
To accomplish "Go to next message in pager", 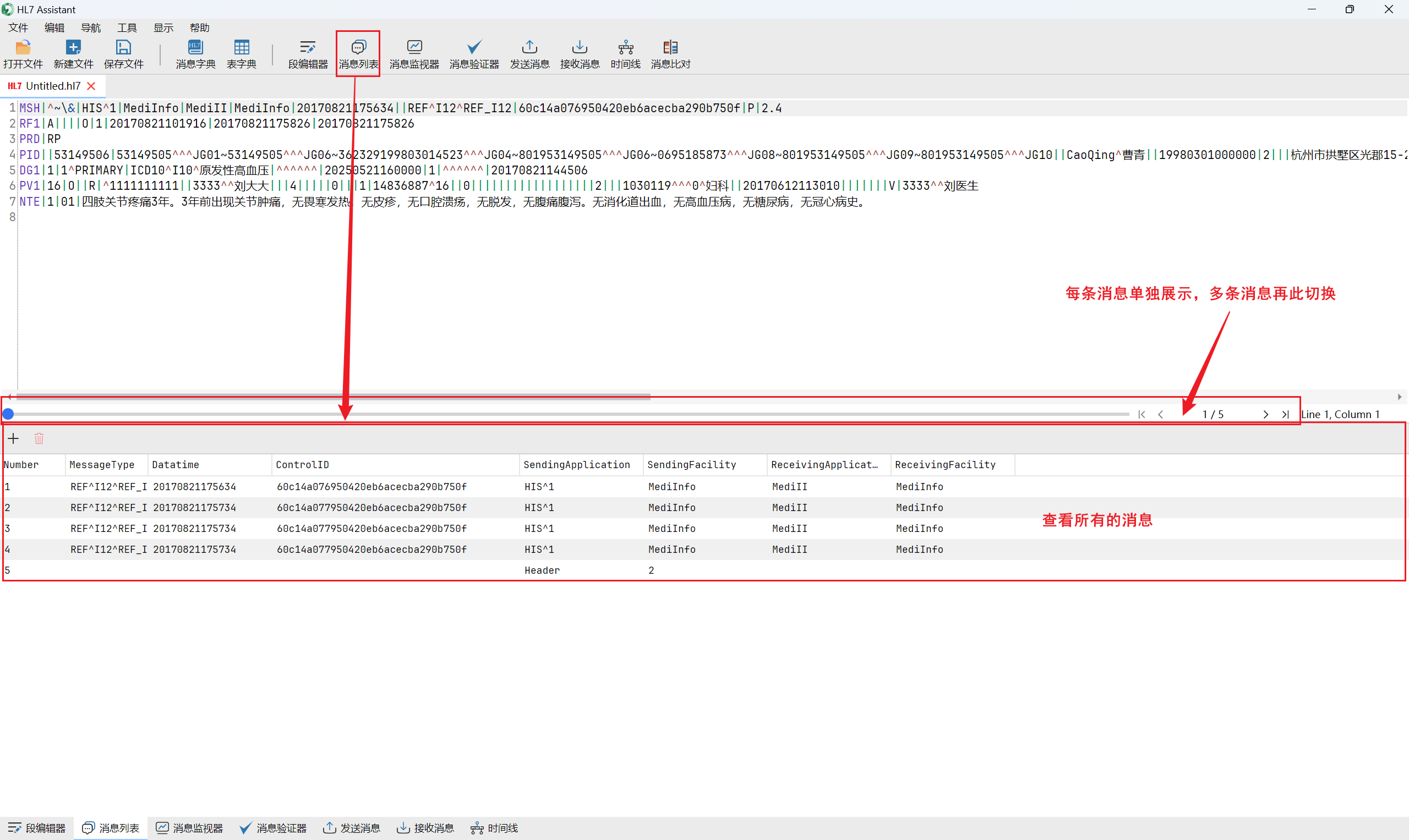I will tap(1266, 414).
